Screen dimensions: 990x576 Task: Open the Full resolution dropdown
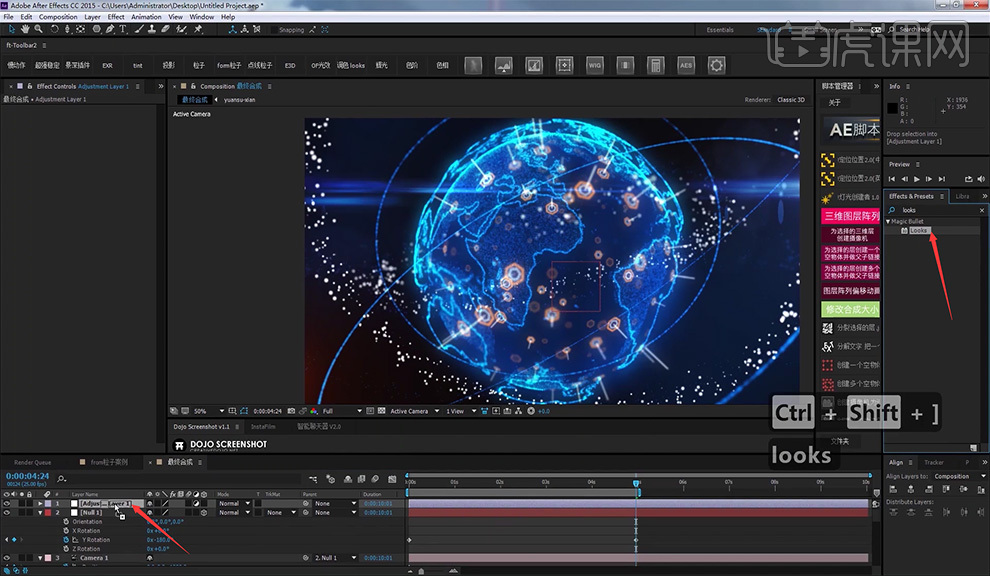pos(342,411)
